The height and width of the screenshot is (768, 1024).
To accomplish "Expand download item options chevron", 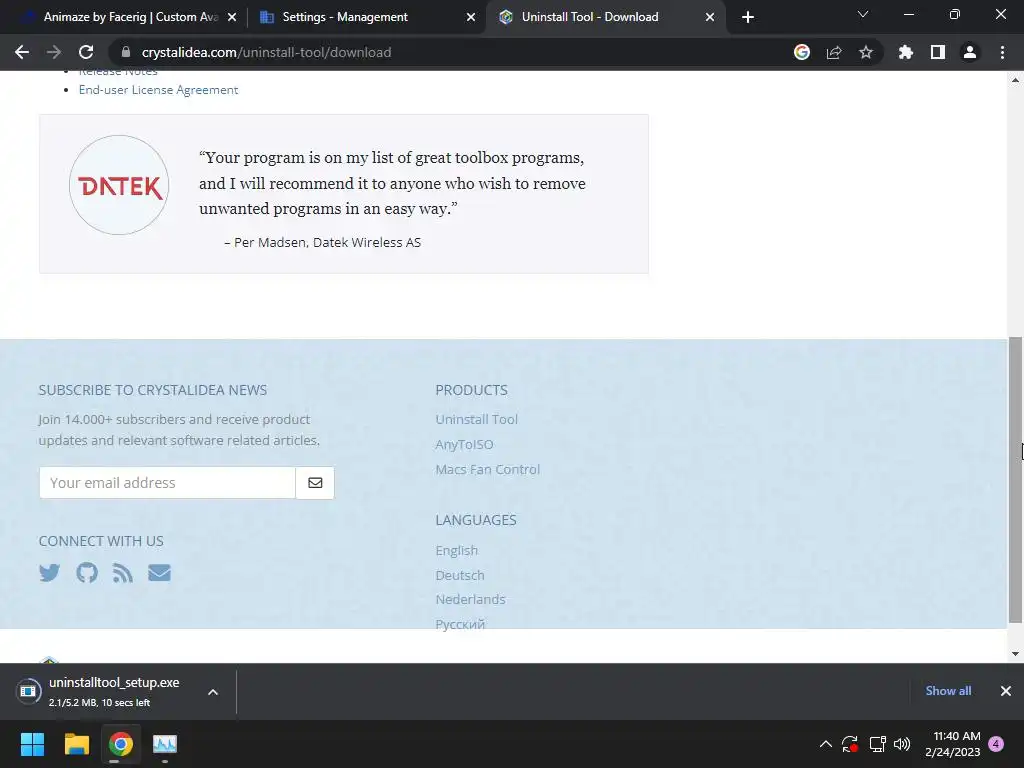I will pyautogui.click(x=213, y=692).
